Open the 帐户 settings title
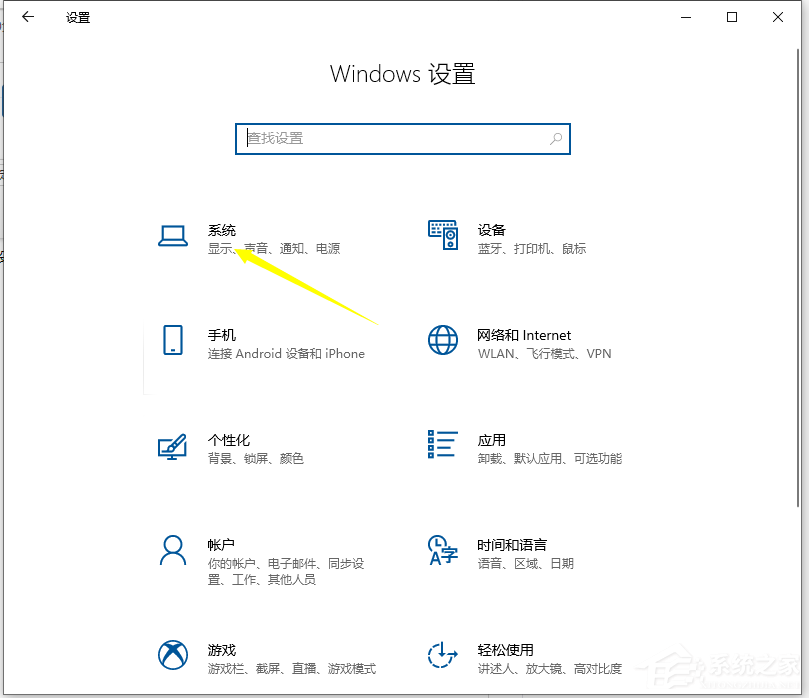 221,545
